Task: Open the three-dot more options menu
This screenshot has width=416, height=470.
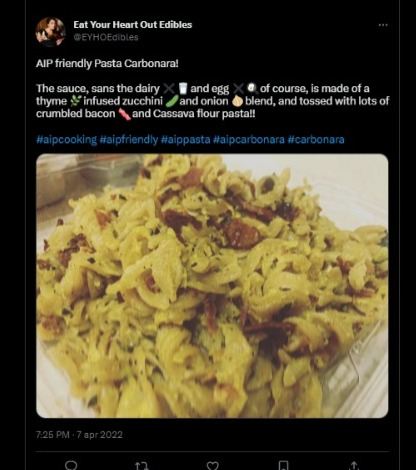Action: tap(383, 25)
